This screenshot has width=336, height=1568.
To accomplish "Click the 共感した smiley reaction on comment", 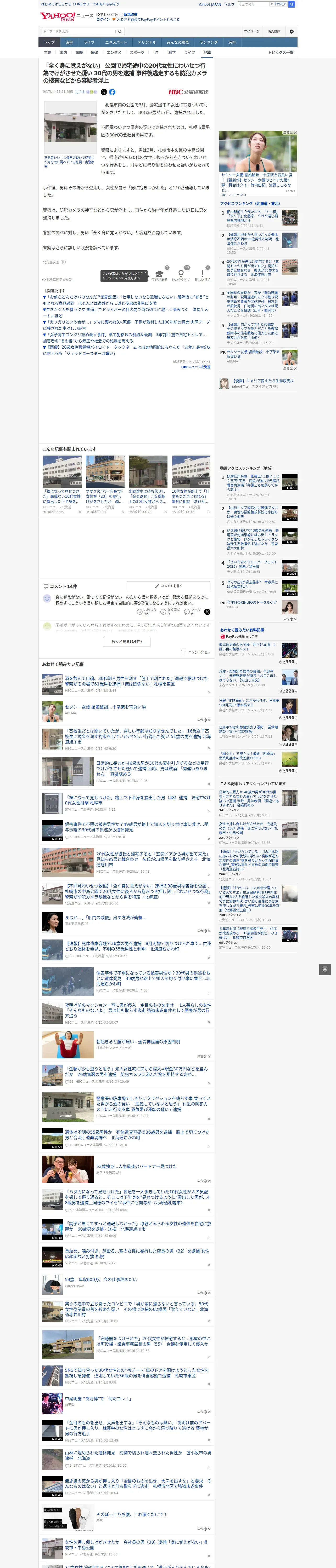I will (140, 611).
